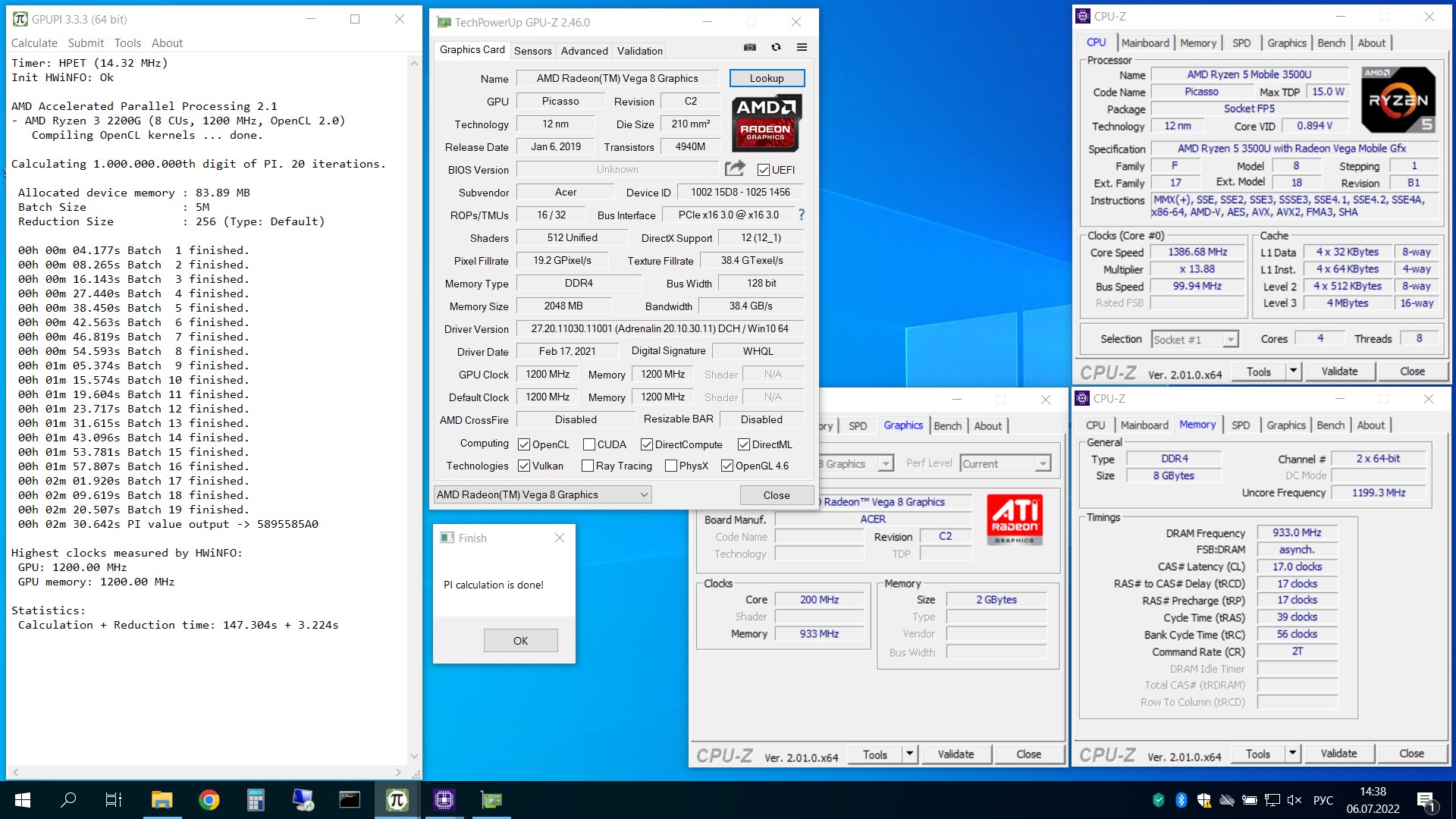Open taskbar search magnifier
This screenshot has width=1456, height=819.
tap(68, 800)
